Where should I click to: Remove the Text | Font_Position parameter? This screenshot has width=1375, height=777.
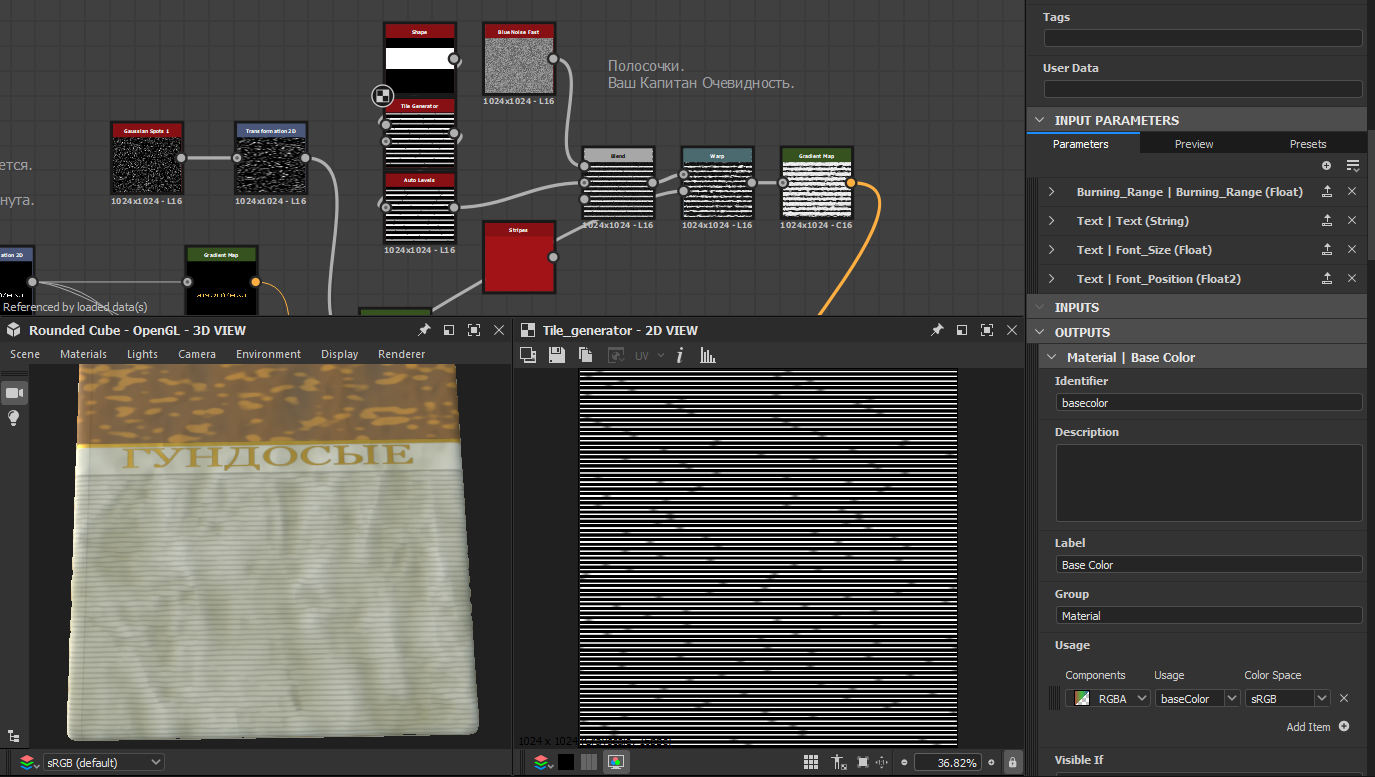coord(1352,279)
